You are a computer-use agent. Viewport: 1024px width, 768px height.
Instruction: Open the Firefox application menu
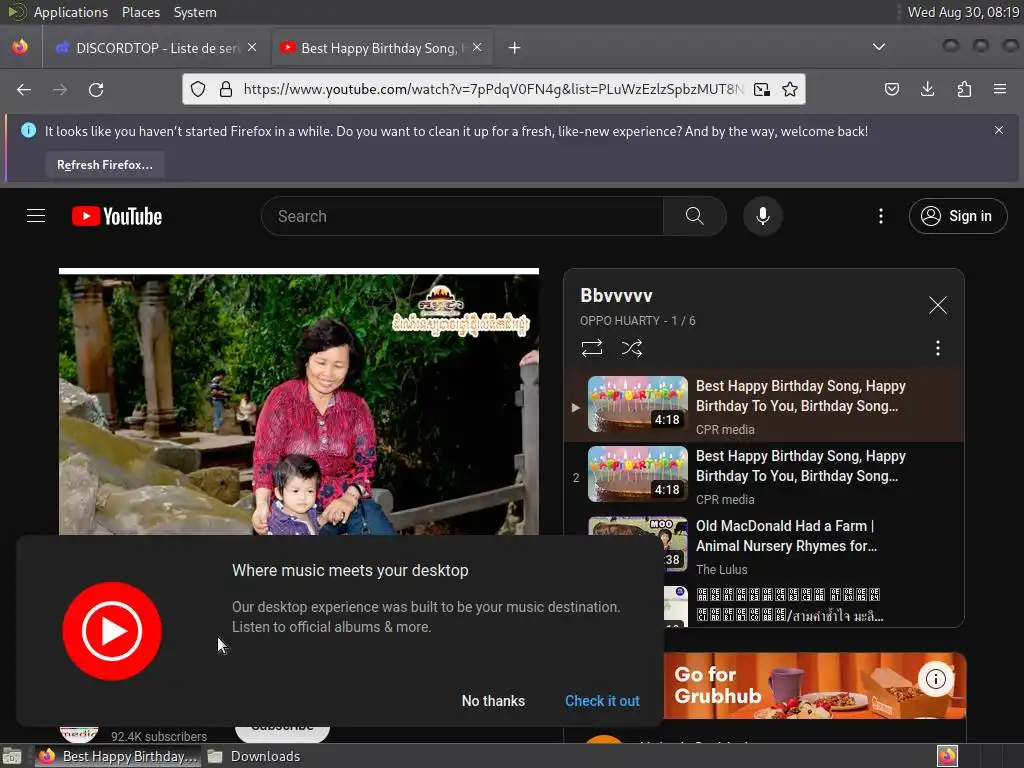(1000, 89)
